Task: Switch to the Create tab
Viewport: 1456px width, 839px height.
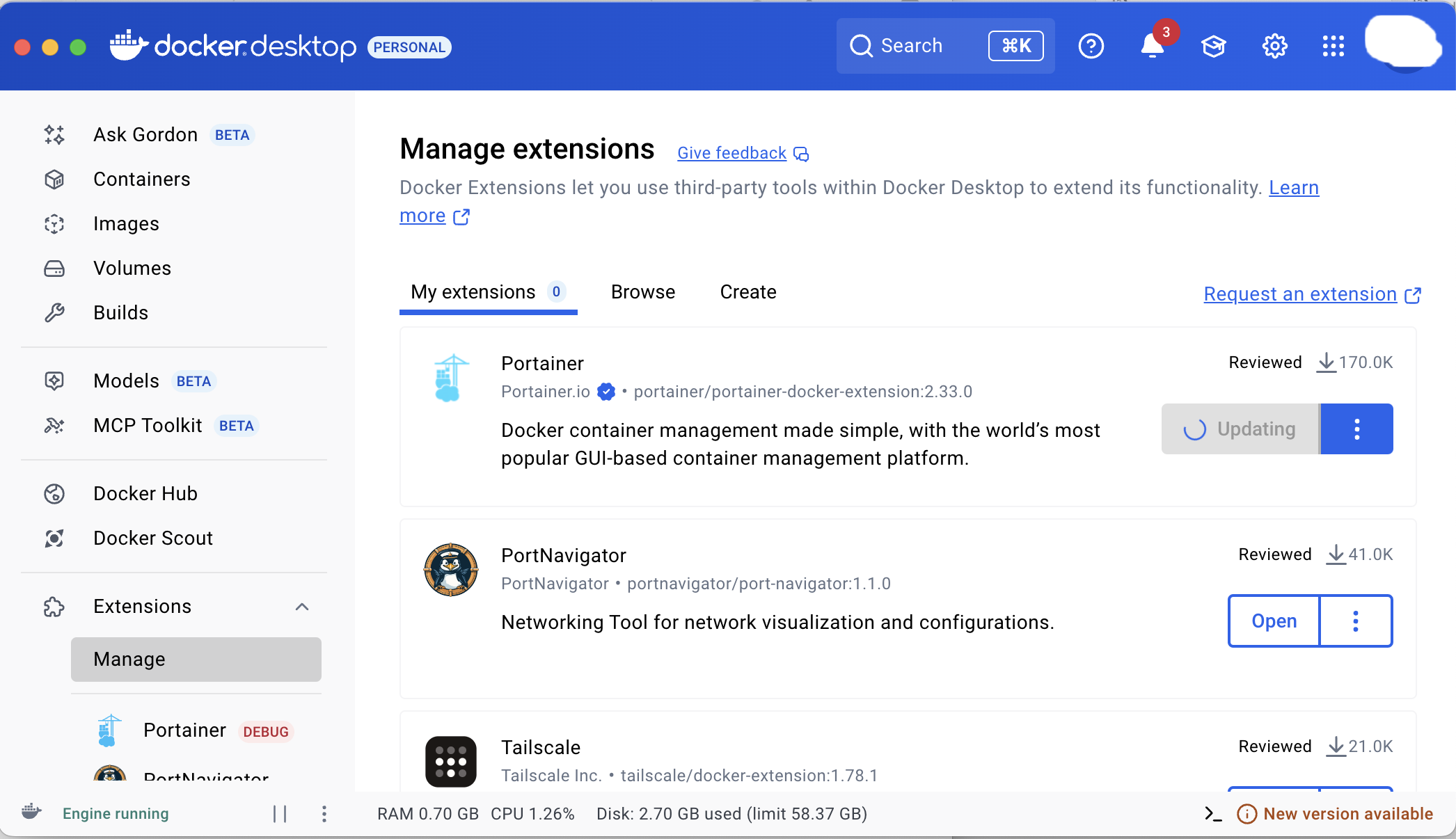Action: (748, 292)
